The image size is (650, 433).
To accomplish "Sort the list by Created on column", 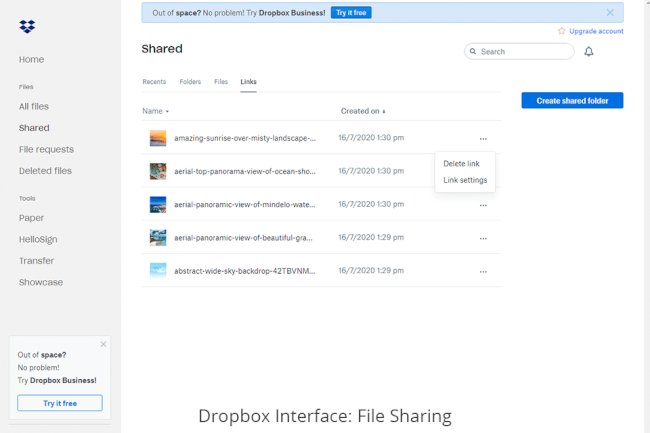I will [363, 111].
